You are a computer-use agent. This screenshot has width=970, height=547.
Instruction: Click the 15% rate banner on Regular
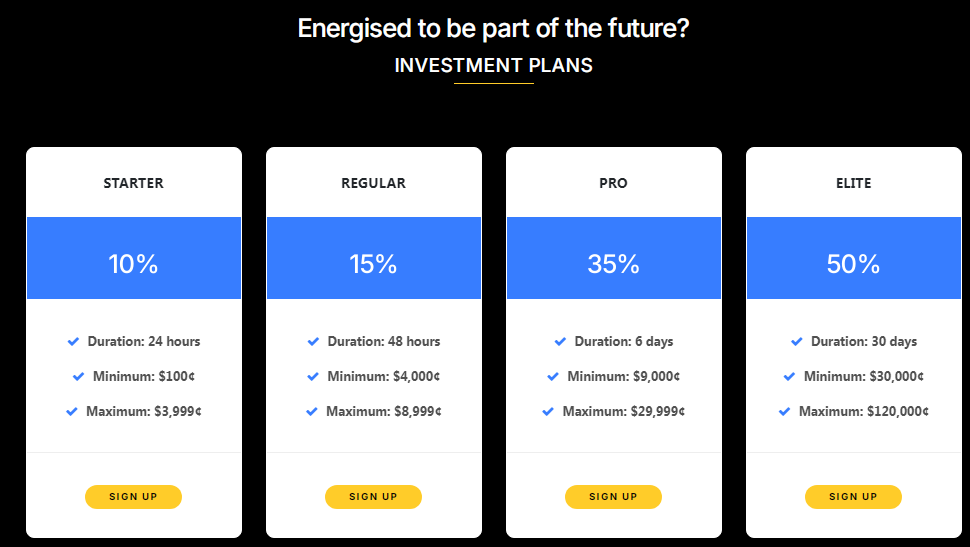point(374,258)
